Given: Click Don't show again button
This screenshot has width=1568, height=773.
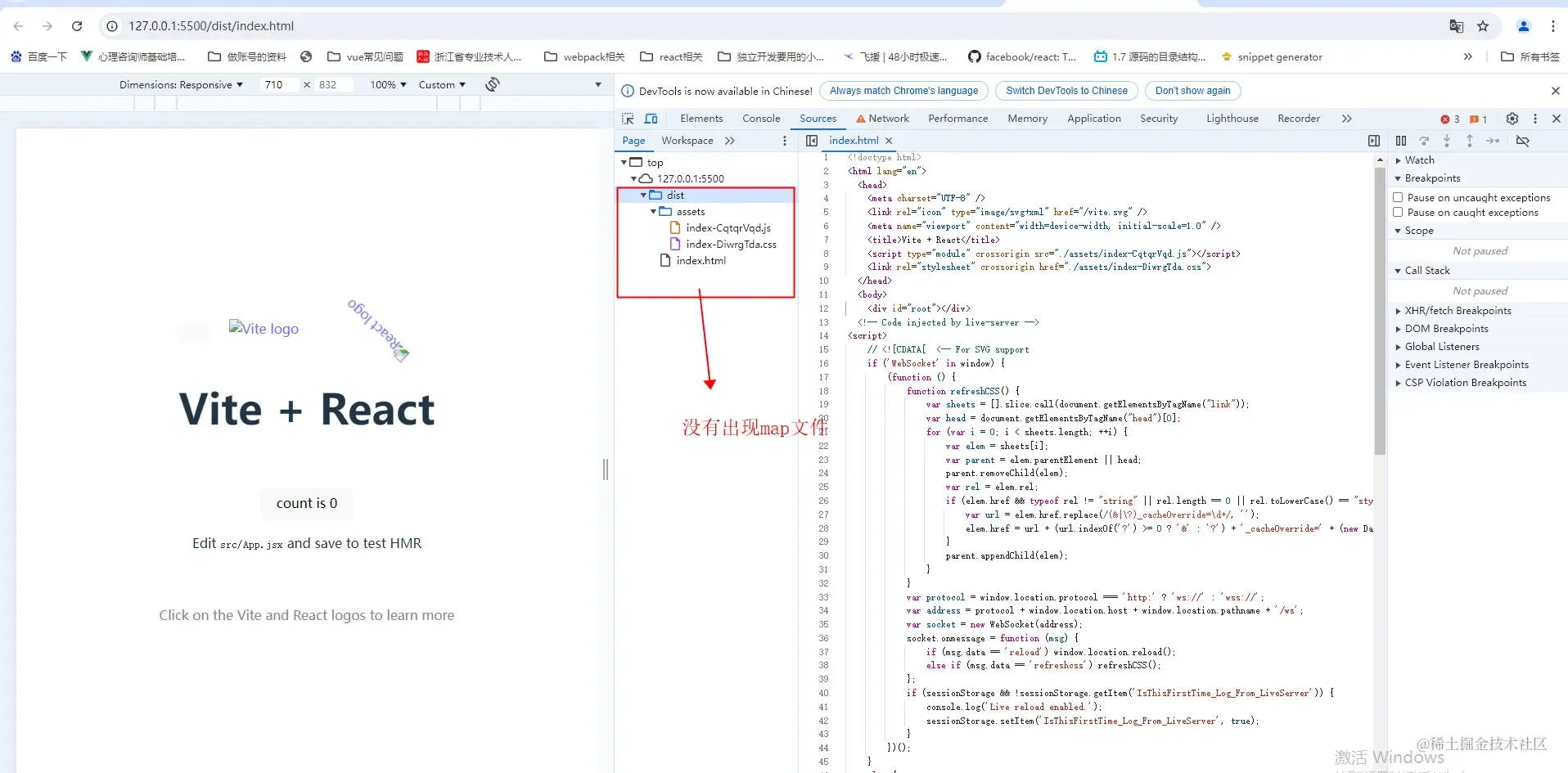Looking at the screenshot, I should pyautogui.click(x=1192, y=91).
